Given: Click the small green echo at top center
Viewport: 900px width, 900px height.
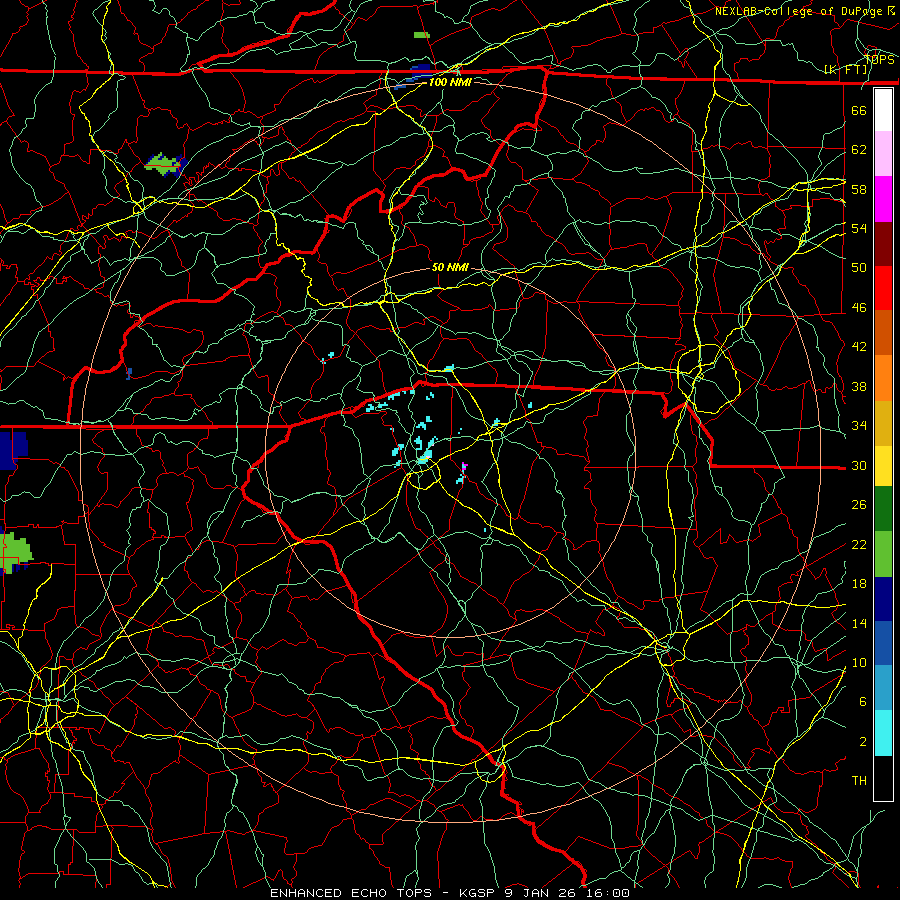Looking at the screenshot, I should (x=421, y=35).
